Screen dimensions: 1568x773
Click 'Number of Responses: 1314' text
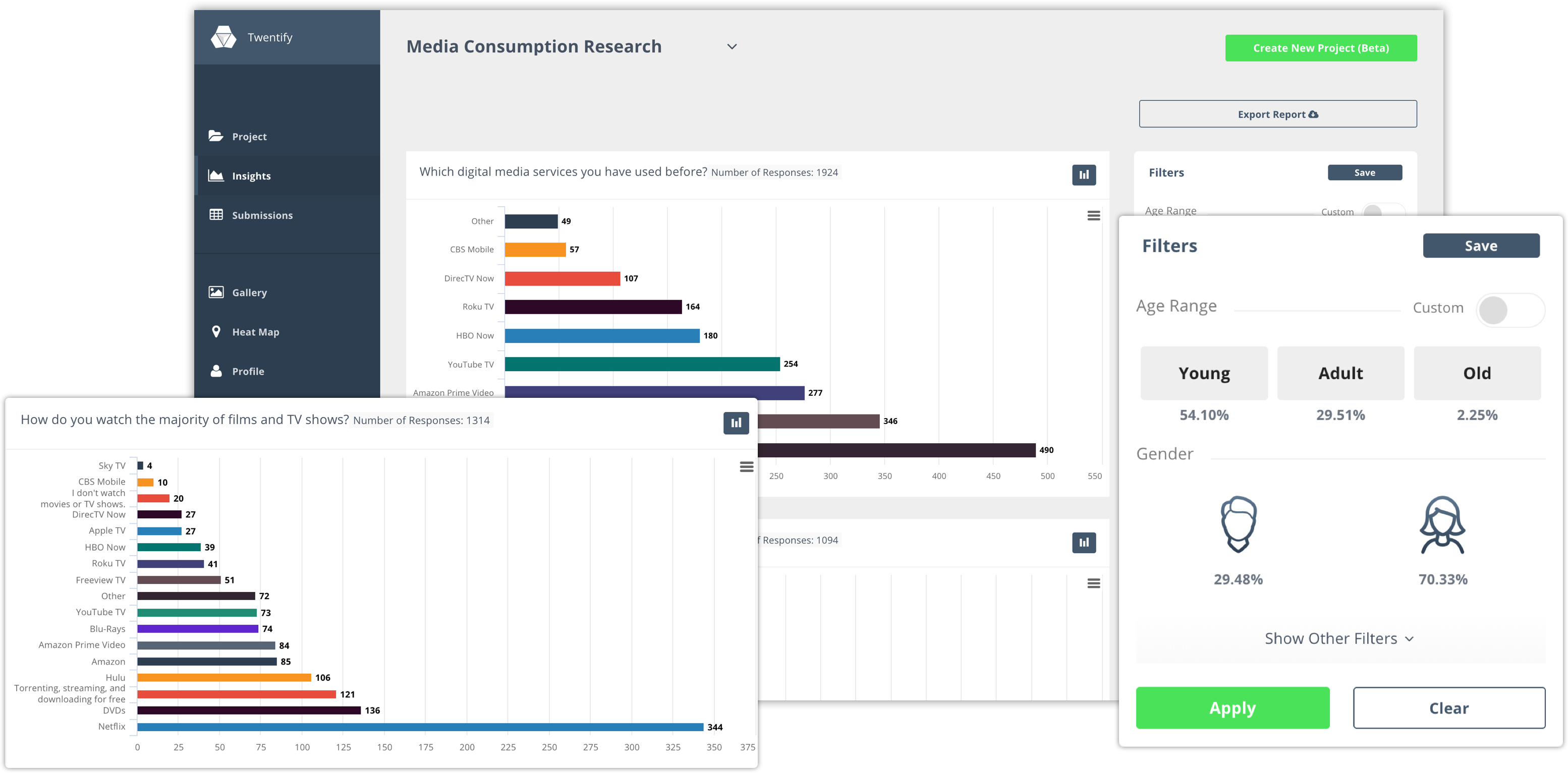pos(421,421)
